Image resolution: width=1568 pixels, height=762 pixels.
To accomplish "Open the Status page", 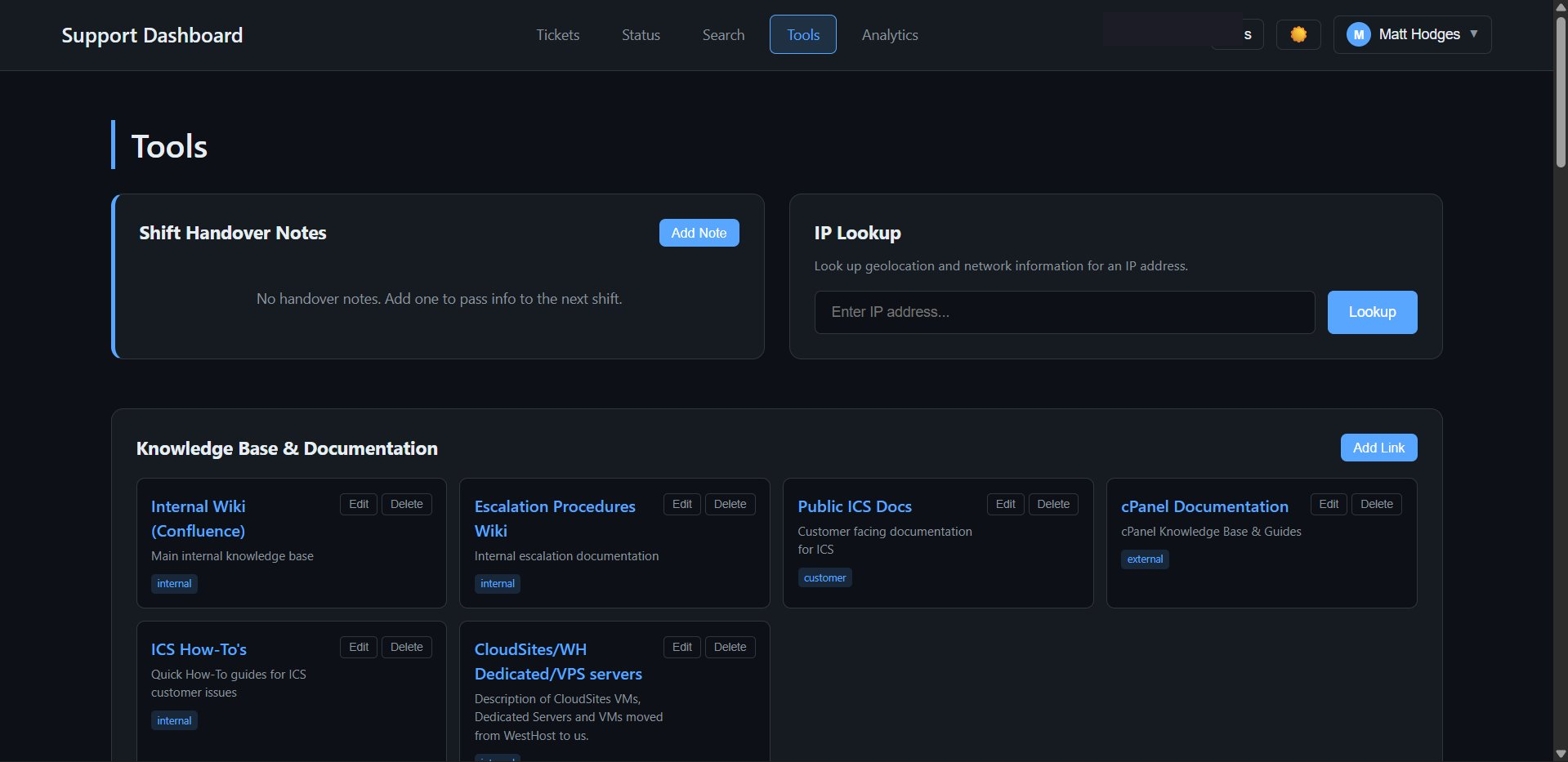I will tap(641, 34).
